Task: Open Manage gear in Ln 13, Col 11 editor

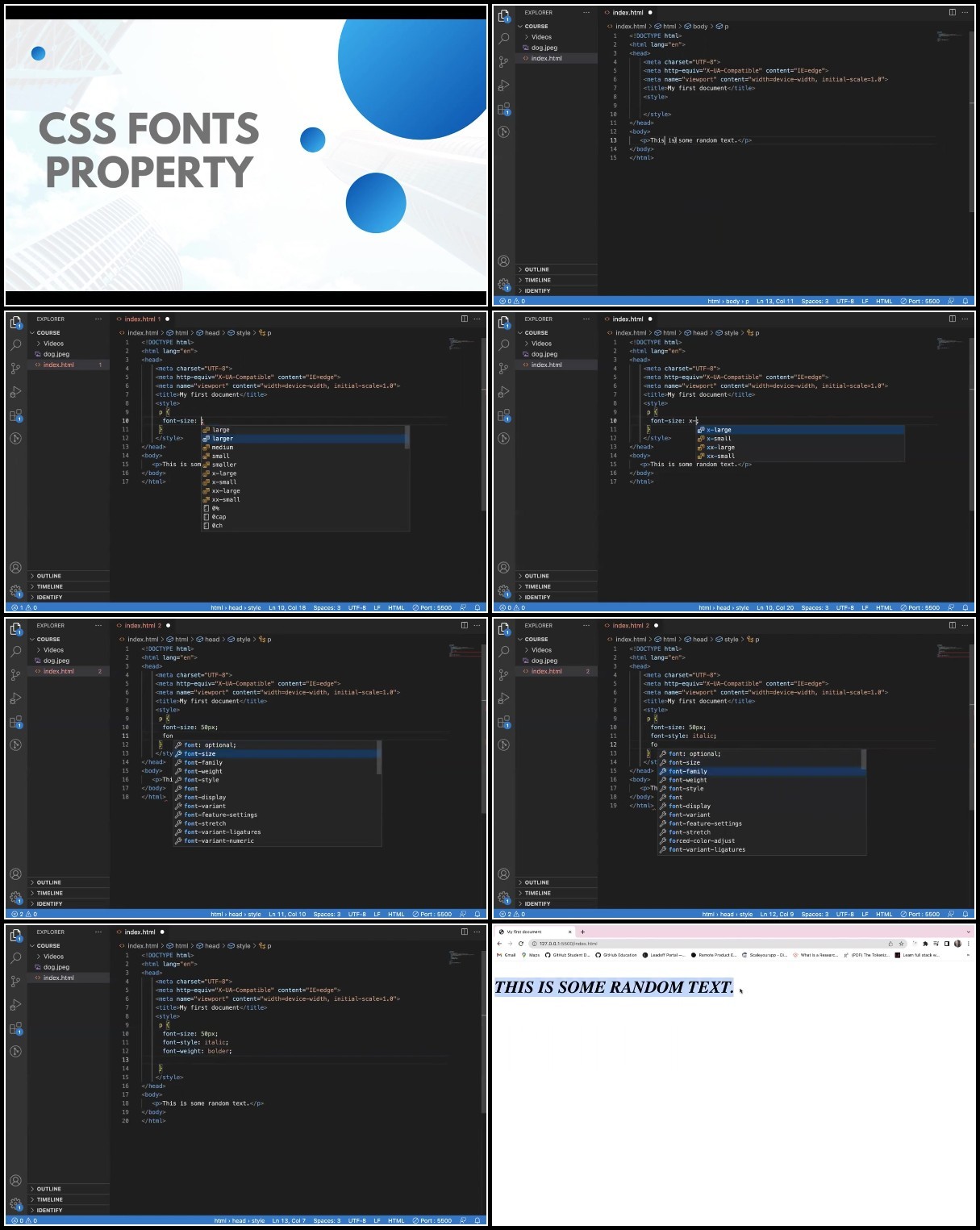Action: coord(504,284)
